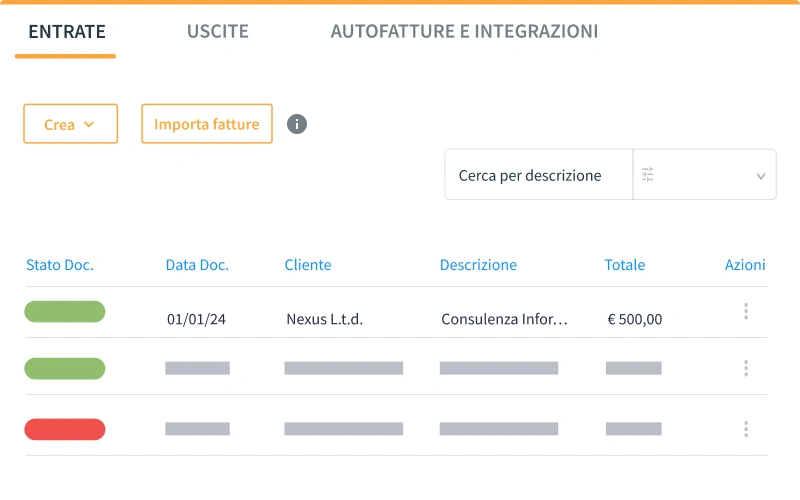
Task: Sort by Data Doc. column header
Action: 197,265
